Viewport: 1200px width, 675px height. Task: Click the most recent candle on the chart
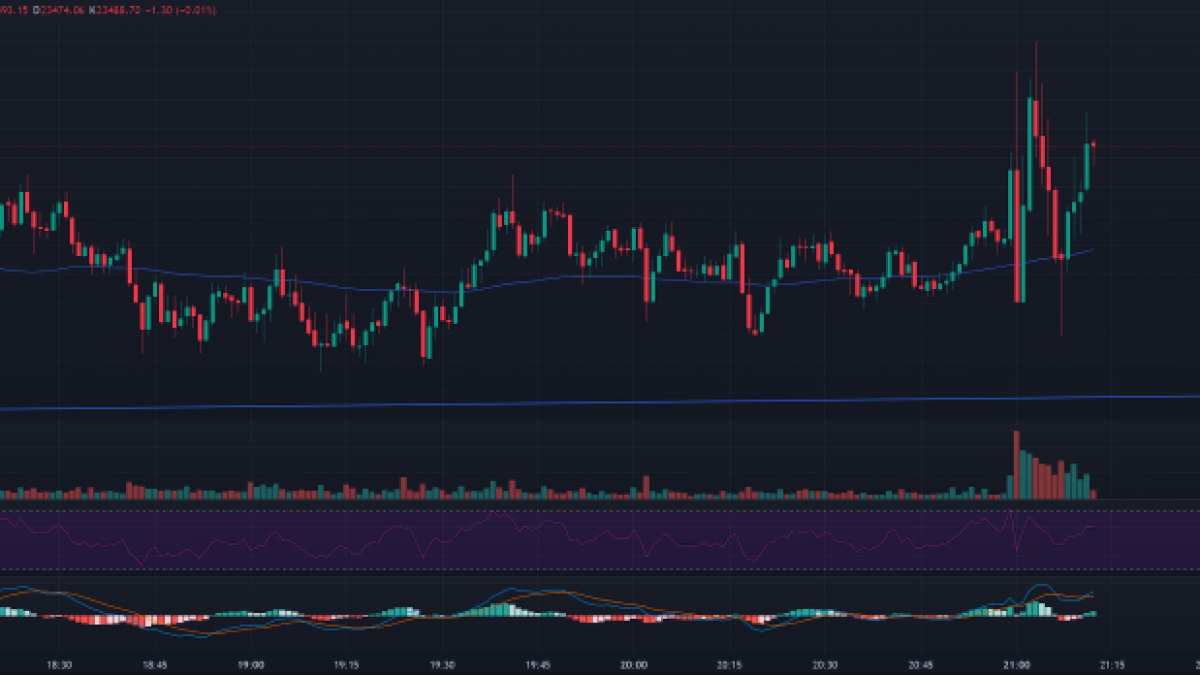click(x=1094, y=145)
